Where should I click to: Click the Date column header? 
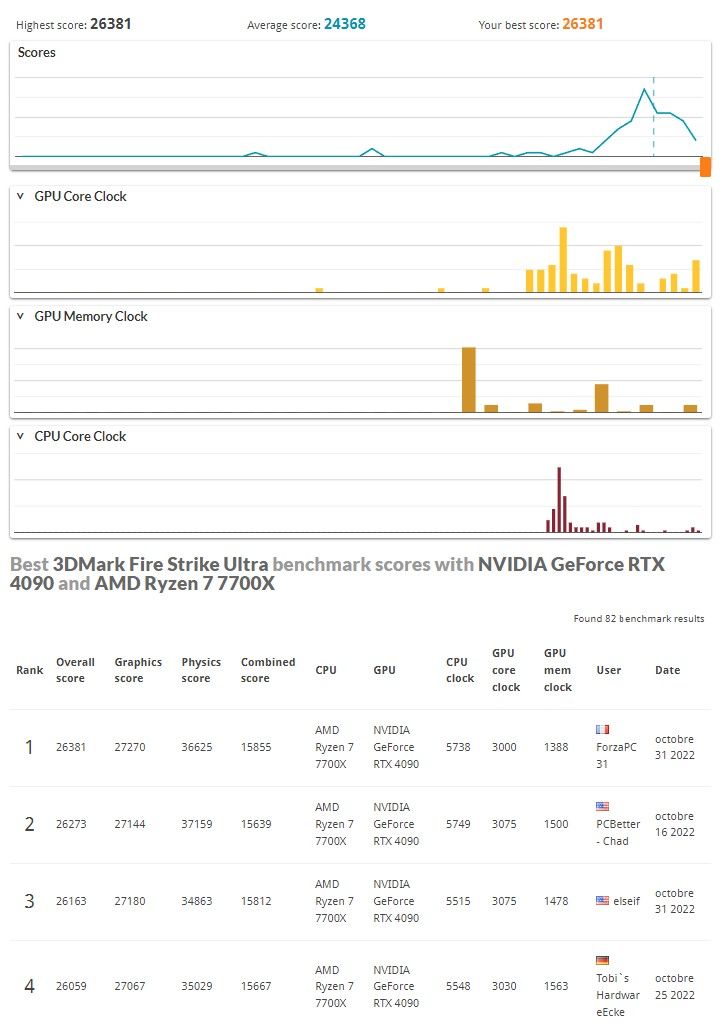(667, 670)
